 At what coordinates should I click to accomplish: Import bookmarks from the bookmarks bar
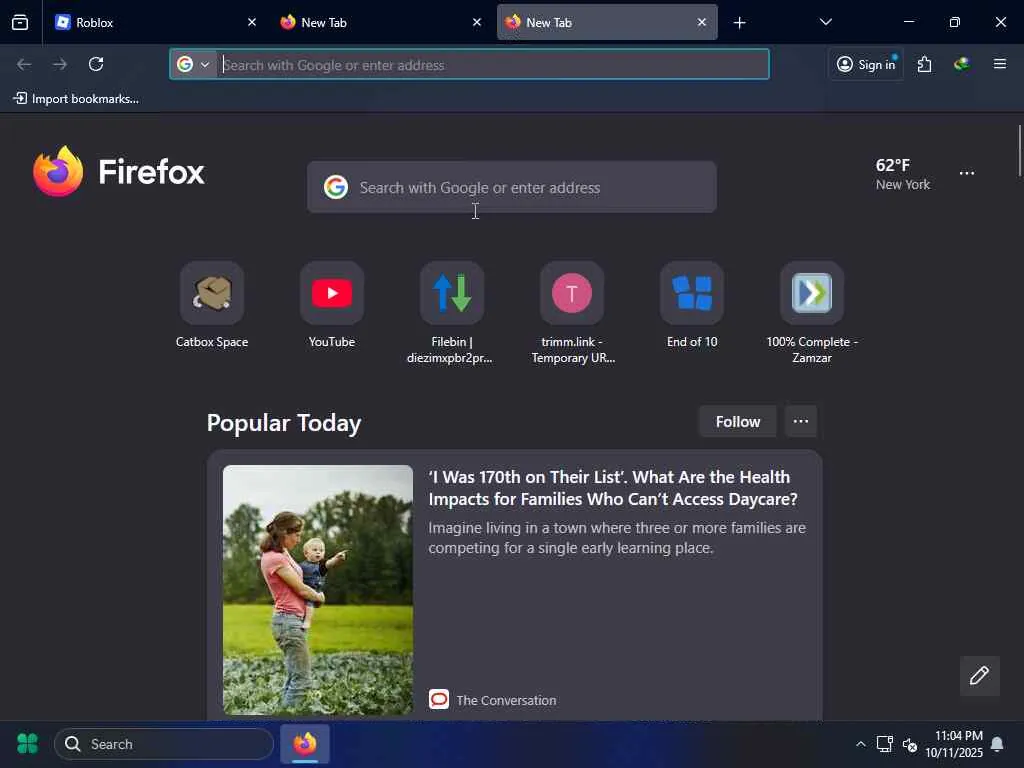(76, 99)
